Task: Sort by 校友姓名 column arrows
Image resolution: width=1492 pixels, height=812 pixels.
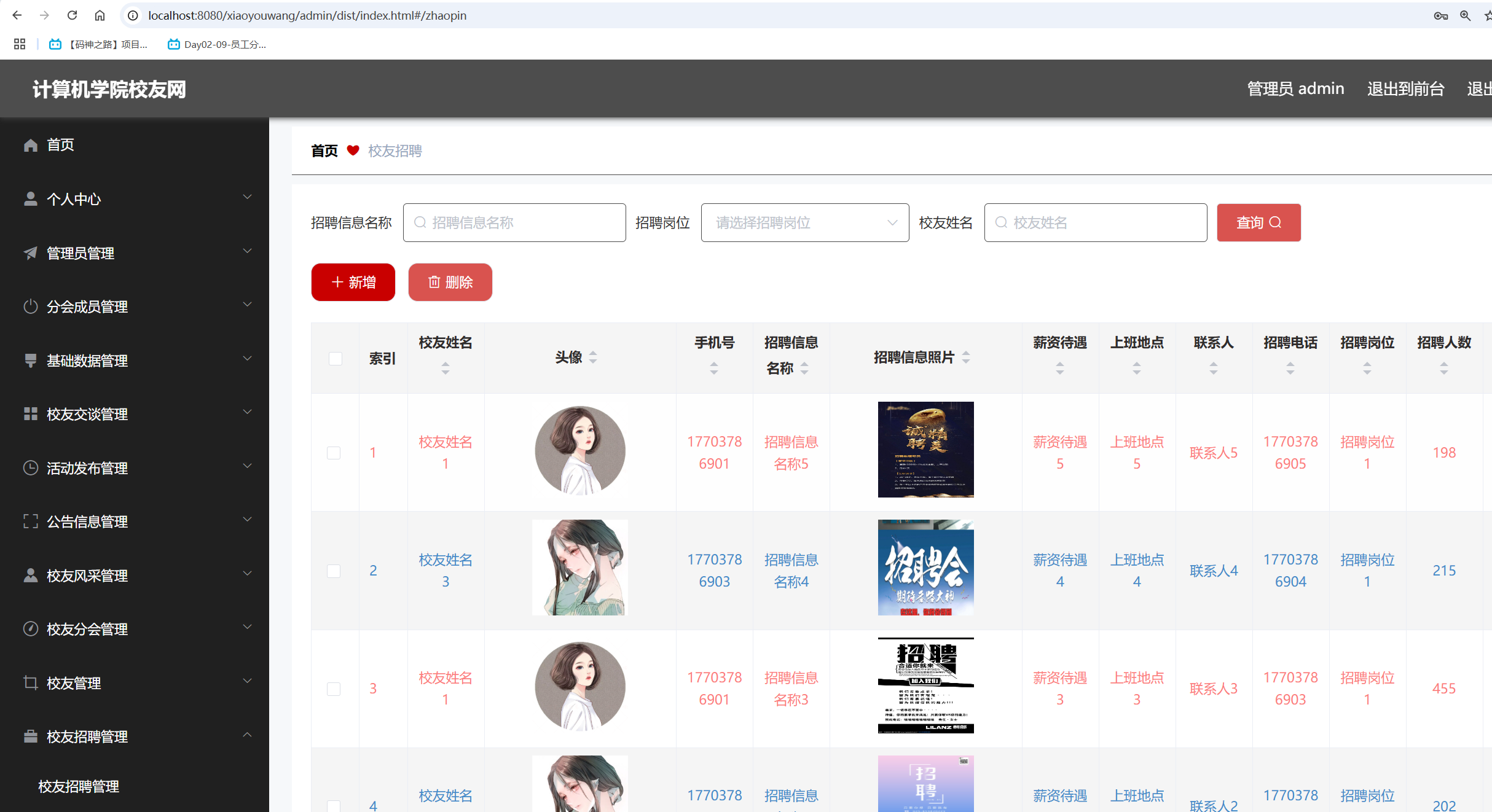Action: tap(446, 368)
